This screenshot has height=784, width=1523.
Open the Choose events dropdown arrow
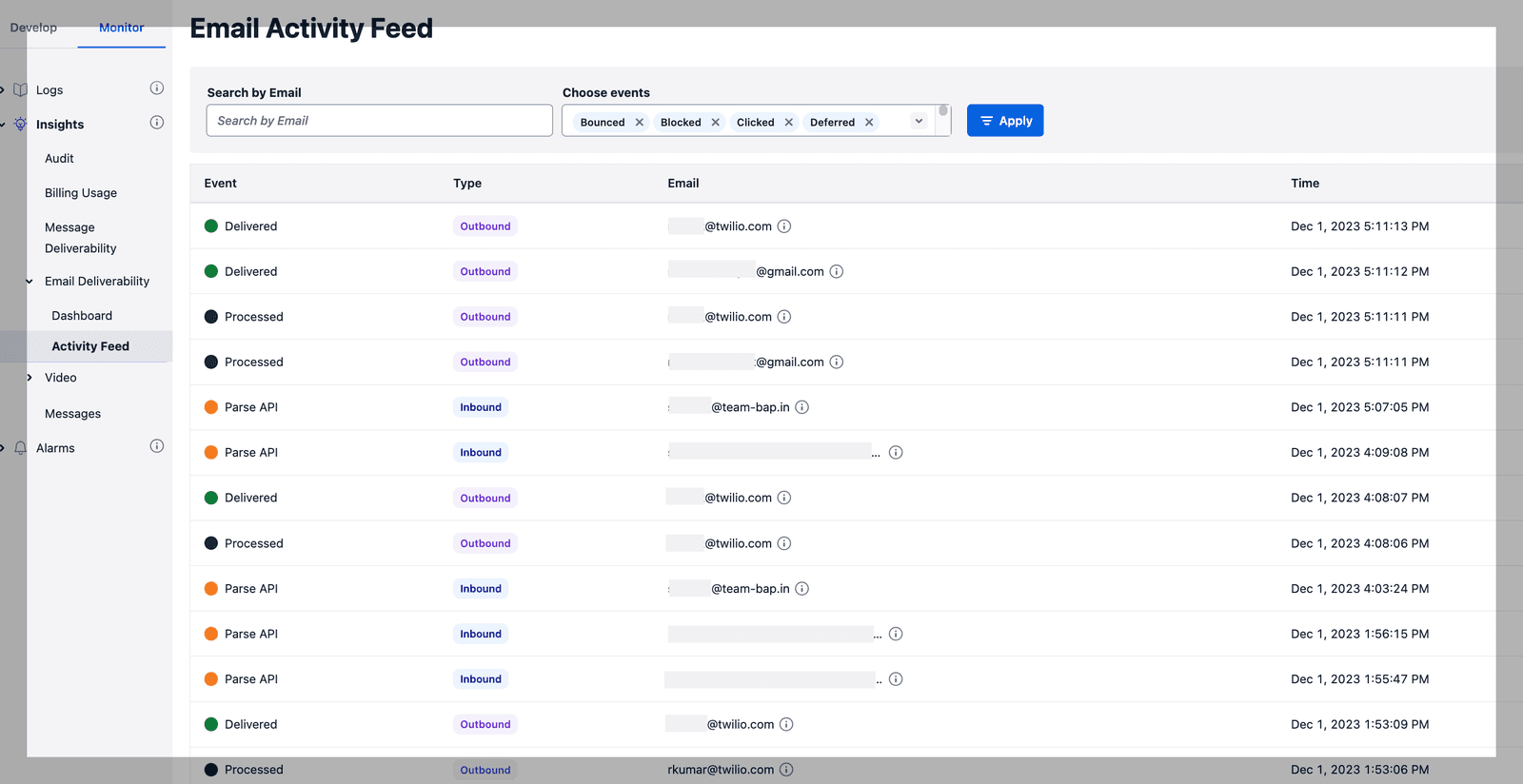click(919, 122)
